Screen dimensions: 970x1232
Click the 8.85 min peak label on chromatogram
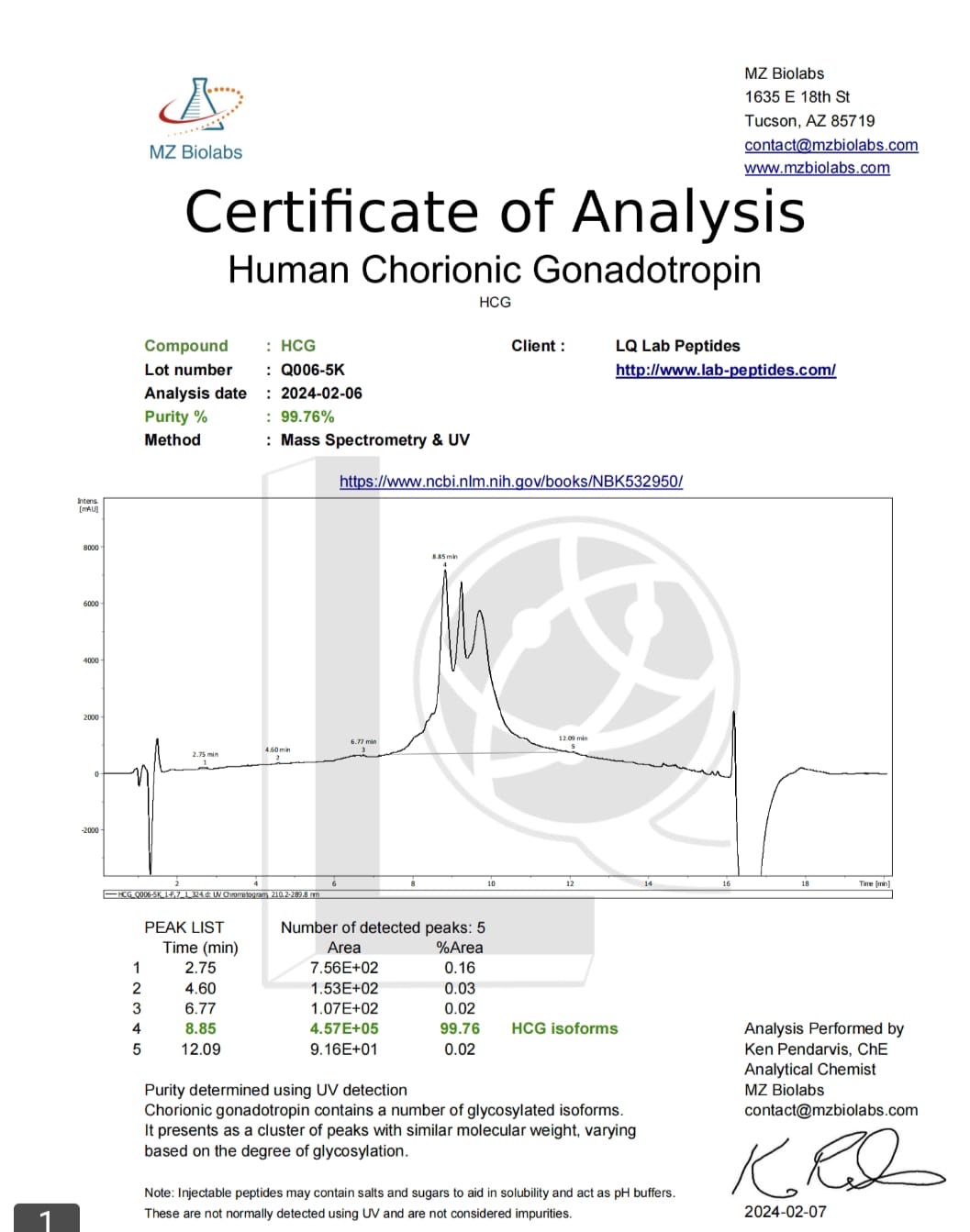tap(445, 557)
